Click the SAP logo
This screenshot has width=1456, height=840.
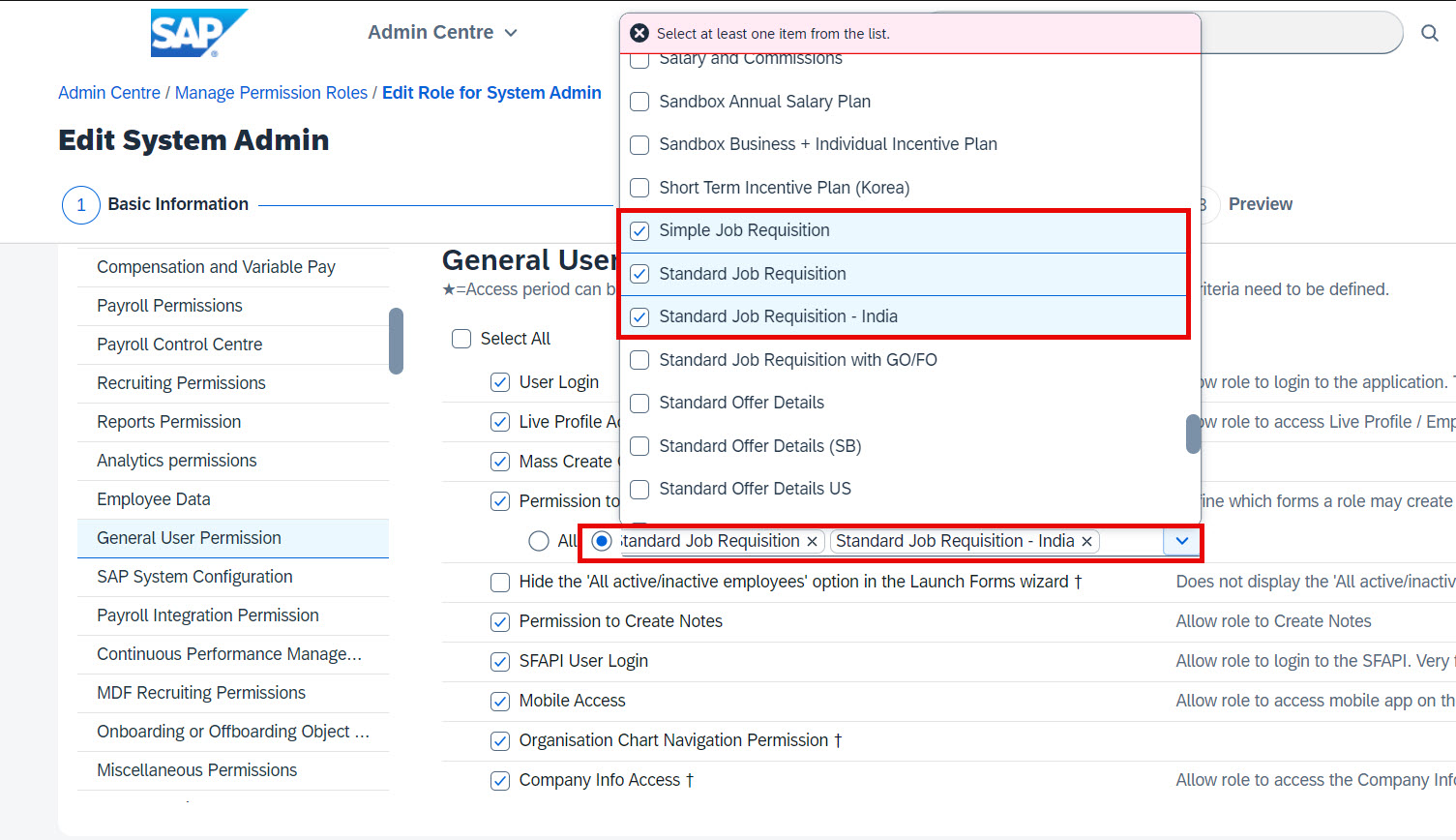coord(198,33)
